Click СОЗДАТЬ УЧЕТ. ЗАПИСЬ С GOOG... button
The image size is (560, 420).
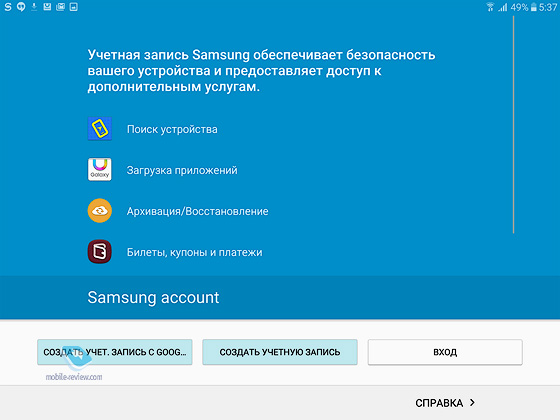coord(115,352)
